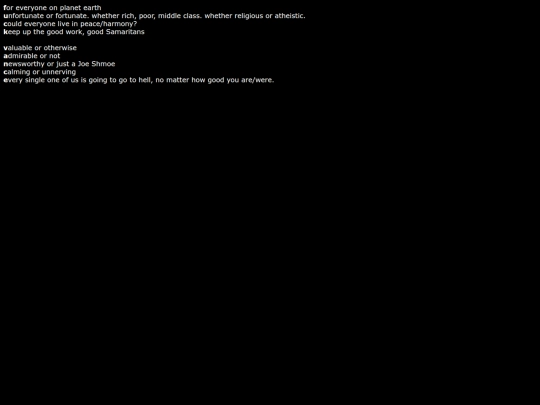Click the bold letter 'k' in 'keep'
This screenshot has width=540, height=405.
pyautogui.click(x=5, y=32)
